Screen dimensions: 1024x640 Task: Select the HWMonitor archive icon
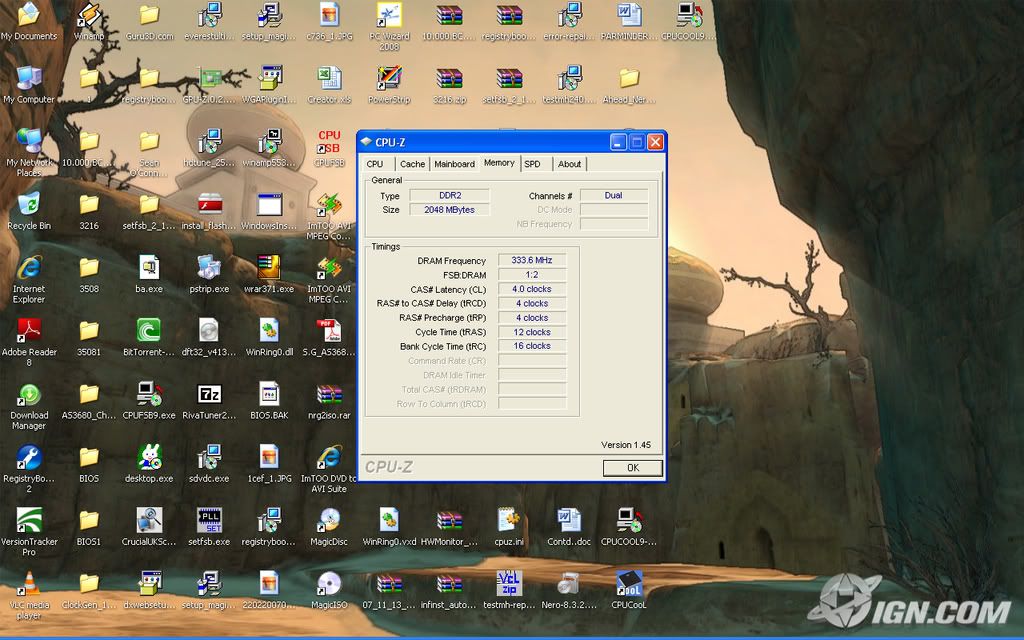click(449, 521)
